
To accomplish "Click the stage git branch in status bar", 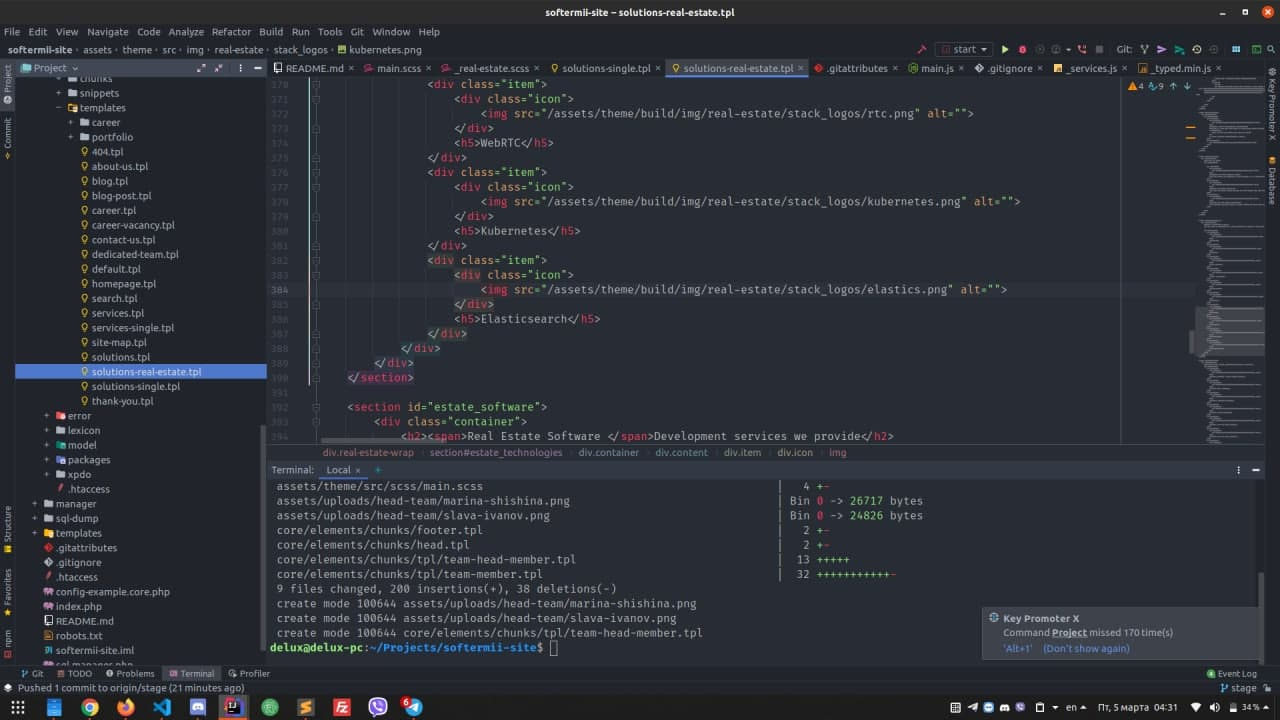I will coord(1237,688).
